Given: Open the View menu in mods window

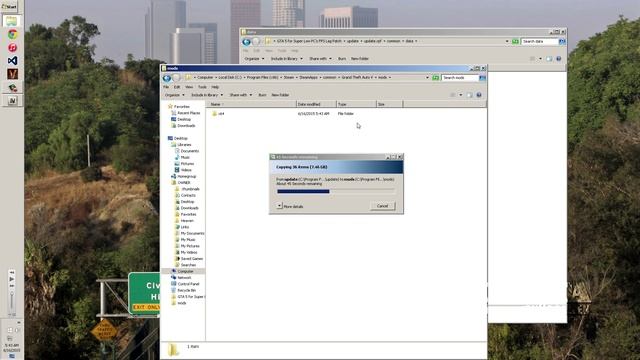Looking at the screenshot, I should [189, 87].
